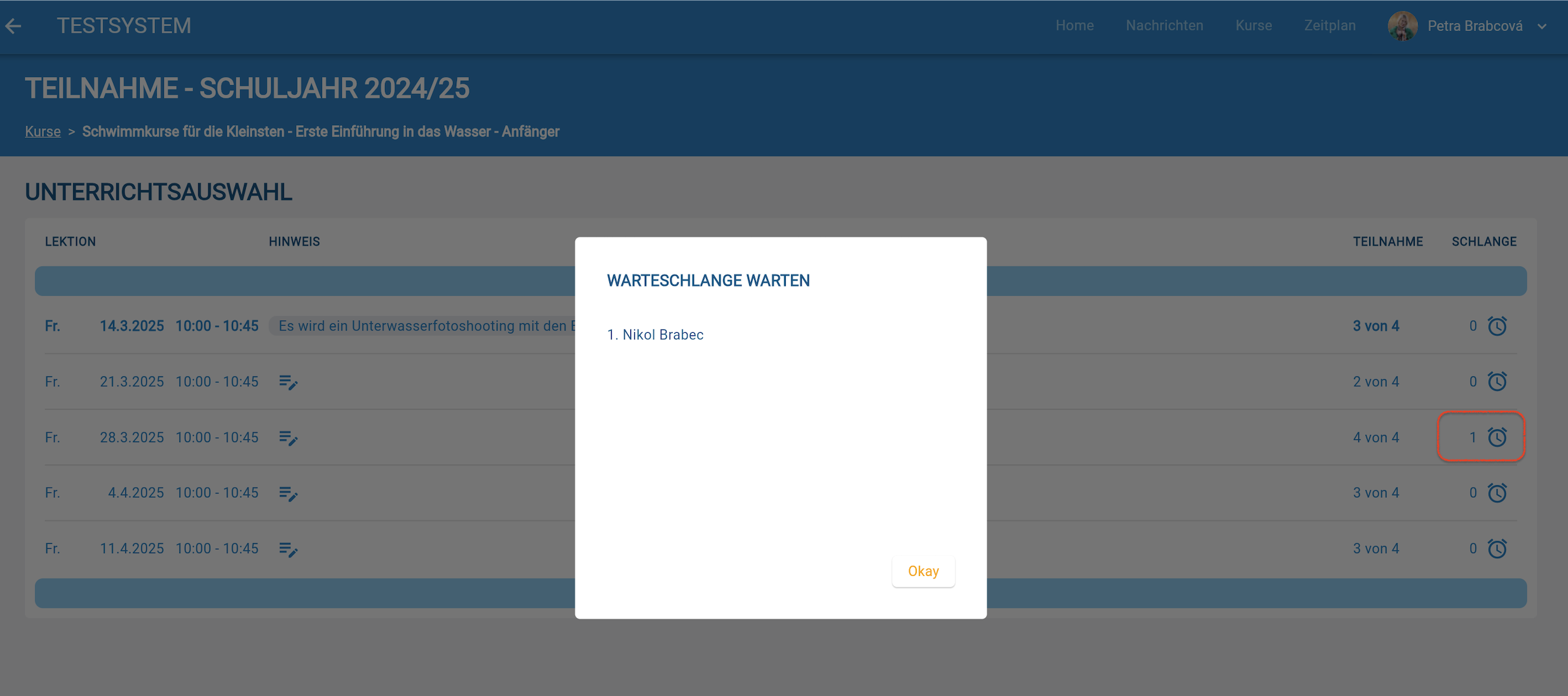
Task: Open waiting queue clock for 11.4.2025 lesson
Action: click(1497, 549)
